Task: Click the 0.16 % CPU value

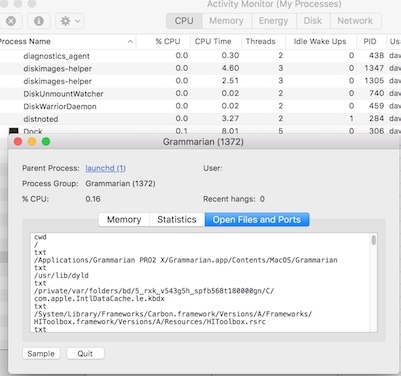Action: [93, 199]
